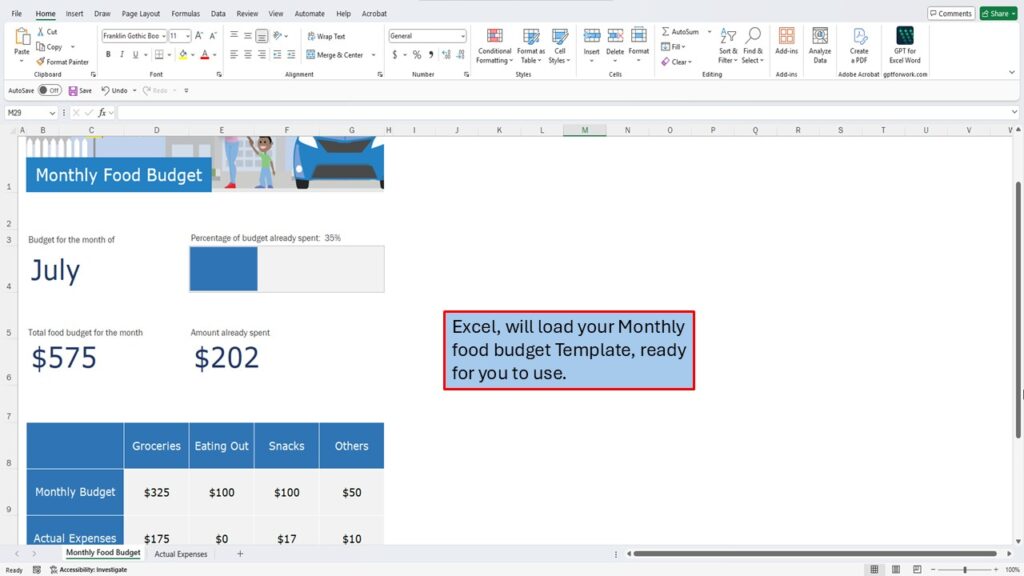1024x576 pixels.
Task: Click Create a PDF icon
Action: coord(859,47)
